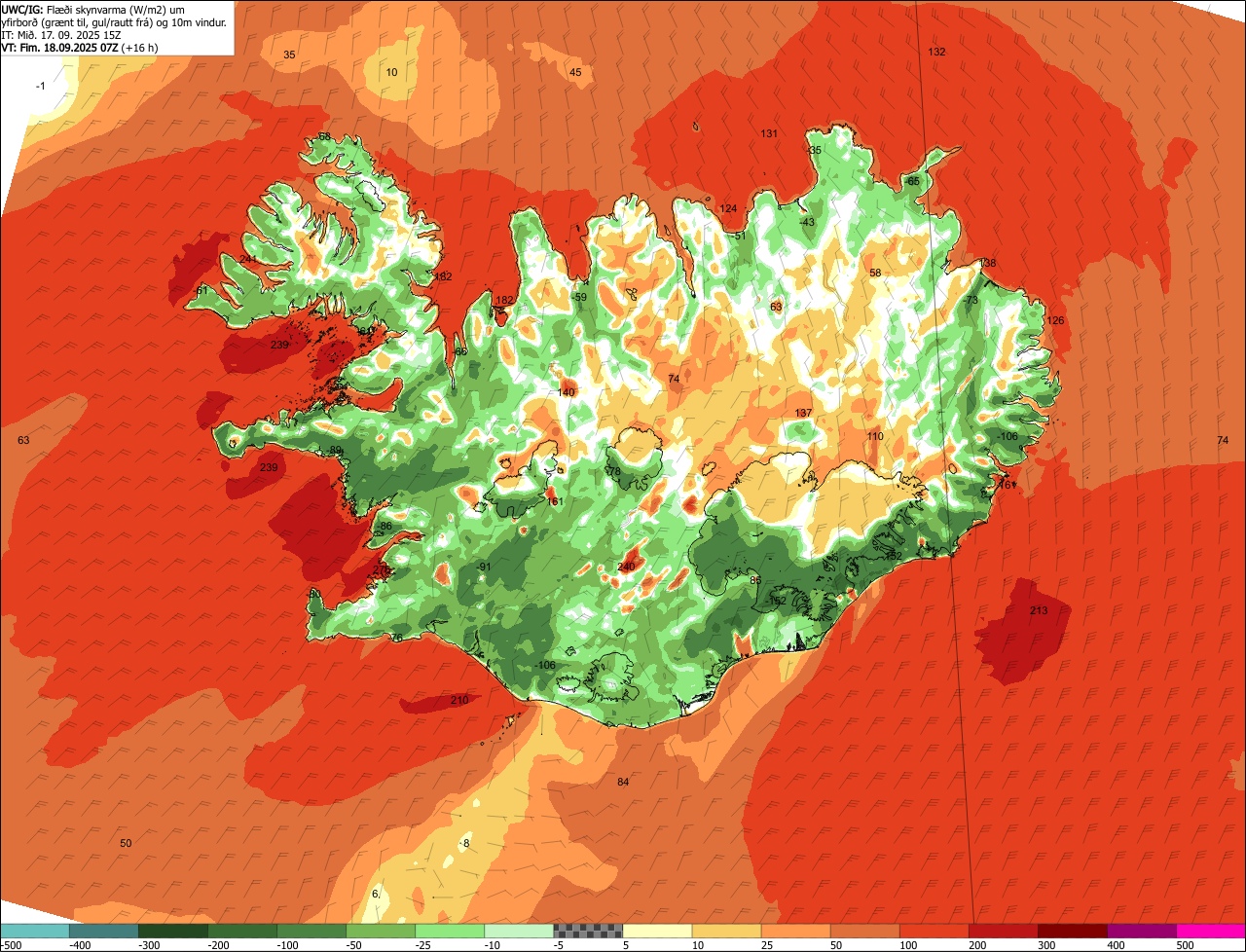Click the map value '-1' in the top-left sea

pos(41,86)
